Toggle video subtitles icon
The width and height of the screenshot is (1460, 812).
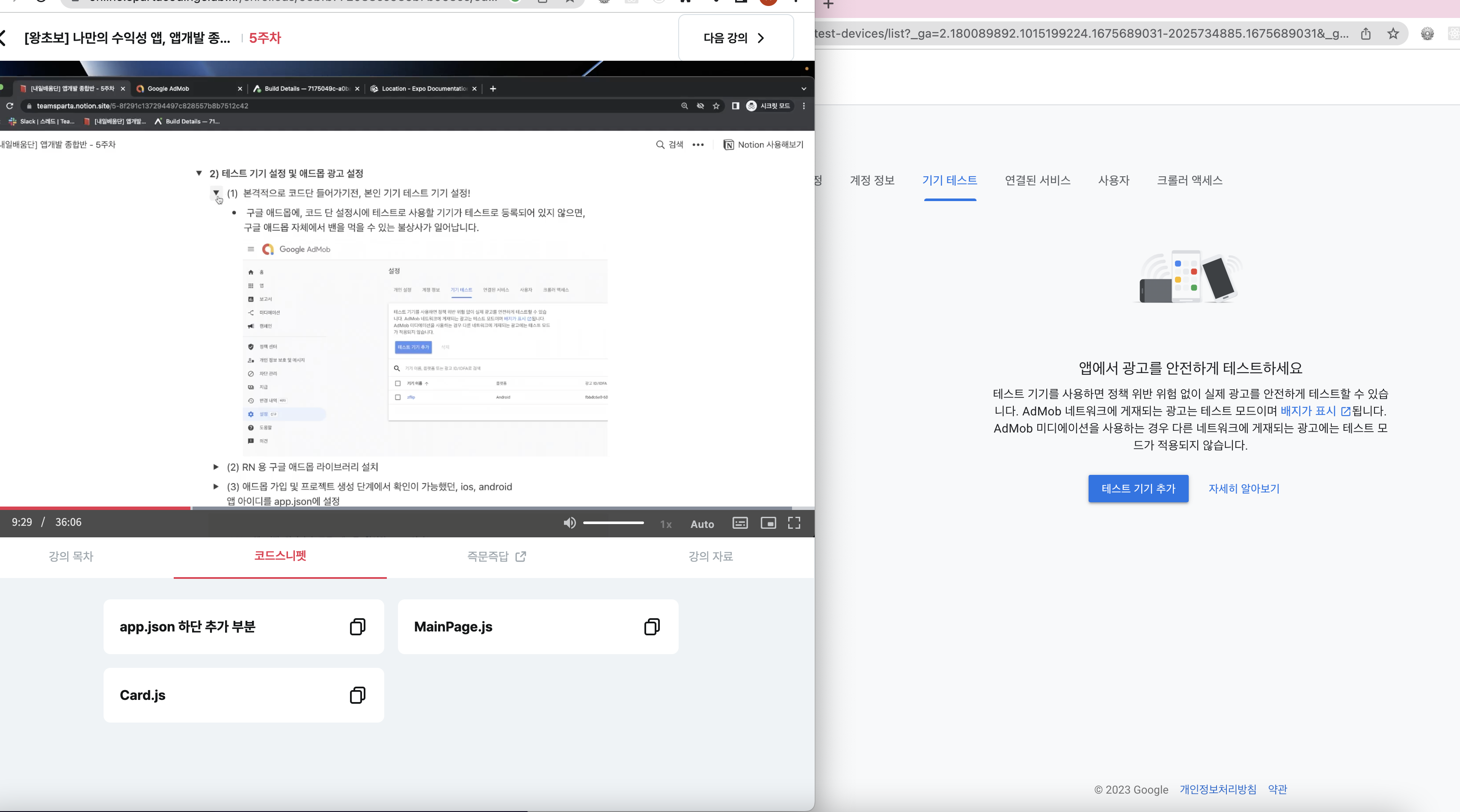[x=740, y=523]
